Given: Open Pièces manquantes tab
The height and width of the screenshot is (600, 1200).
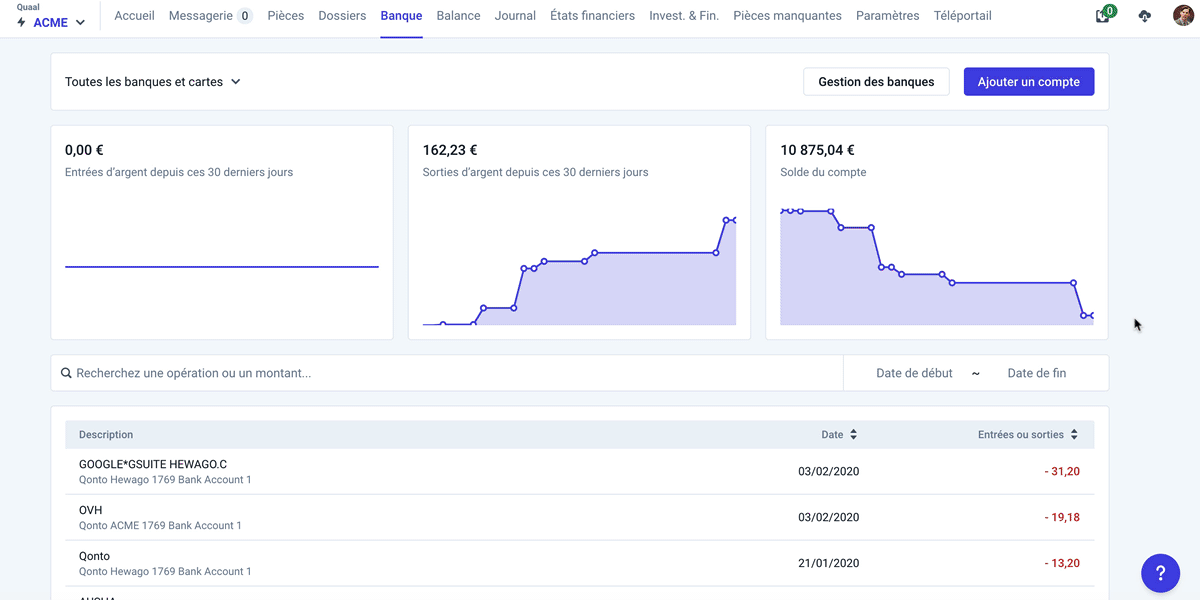Looking at the screenshot, I should [787, 16].
